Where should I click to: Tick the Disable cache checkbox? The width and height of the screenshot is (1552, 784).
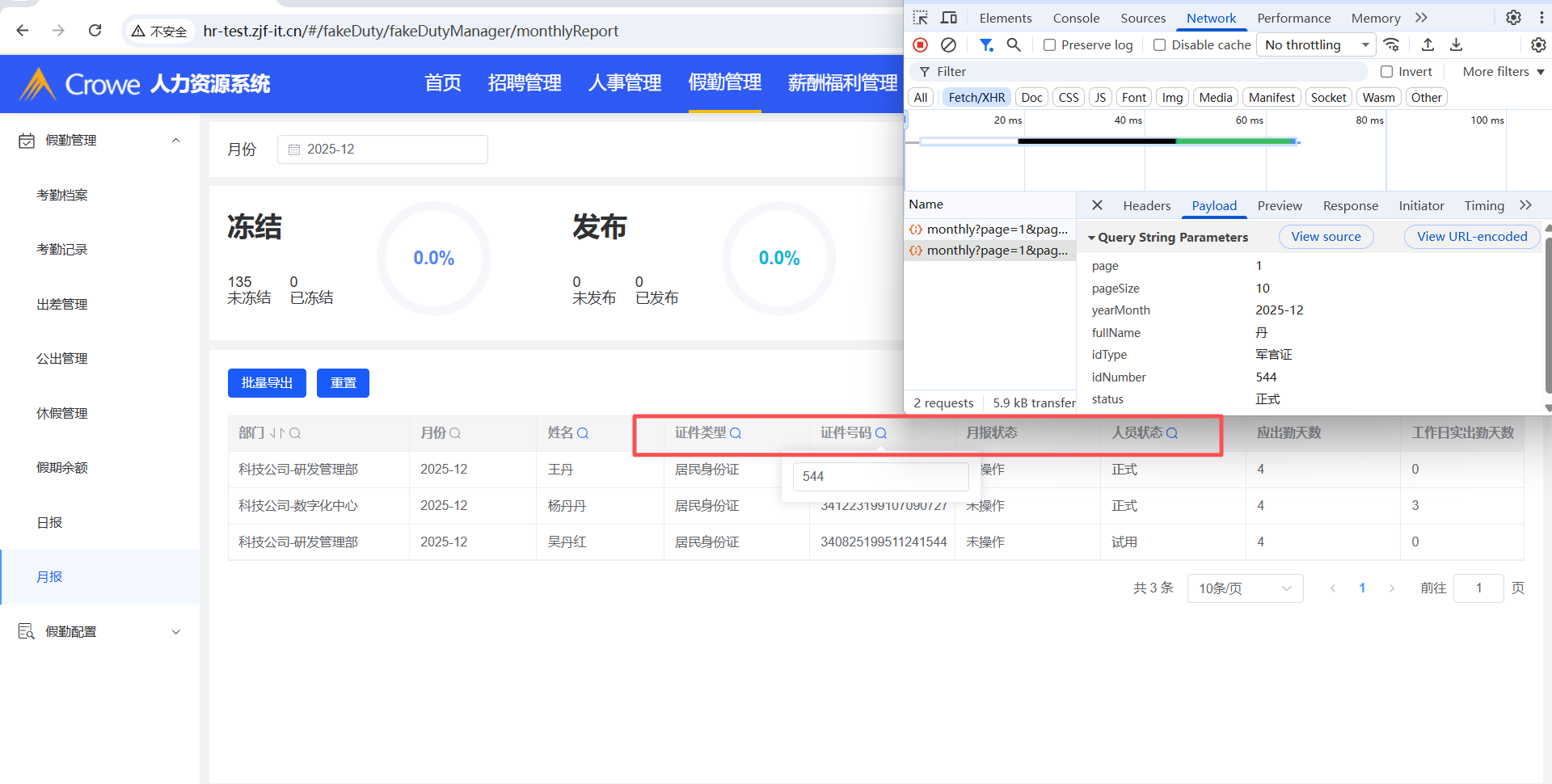point(1160,45)
